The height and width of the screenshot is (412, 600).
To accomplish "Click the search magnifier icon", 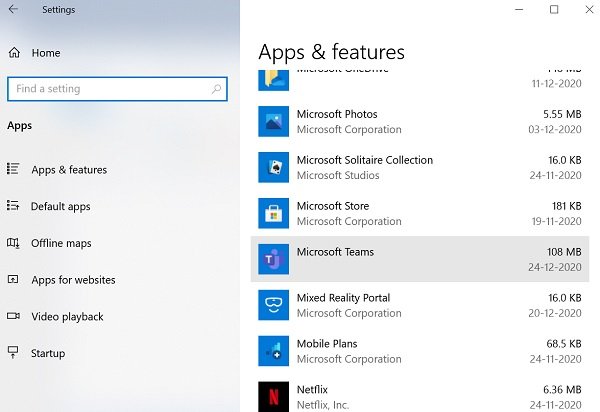I will click(215, 89).
